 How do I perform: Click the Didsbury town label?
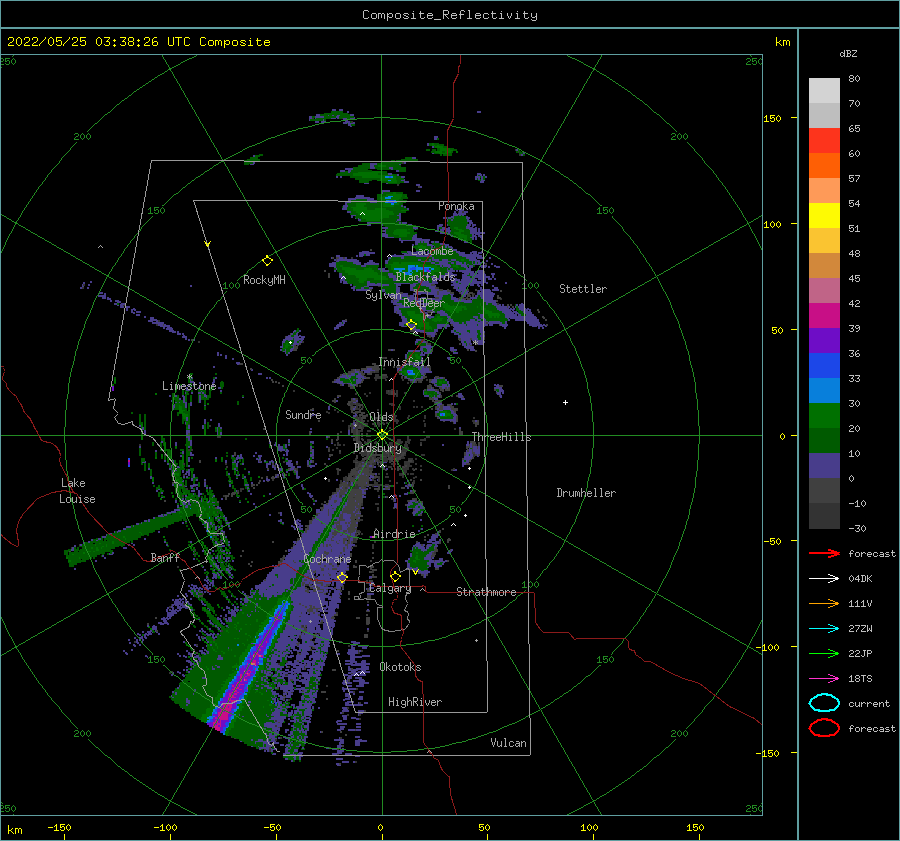378,448
